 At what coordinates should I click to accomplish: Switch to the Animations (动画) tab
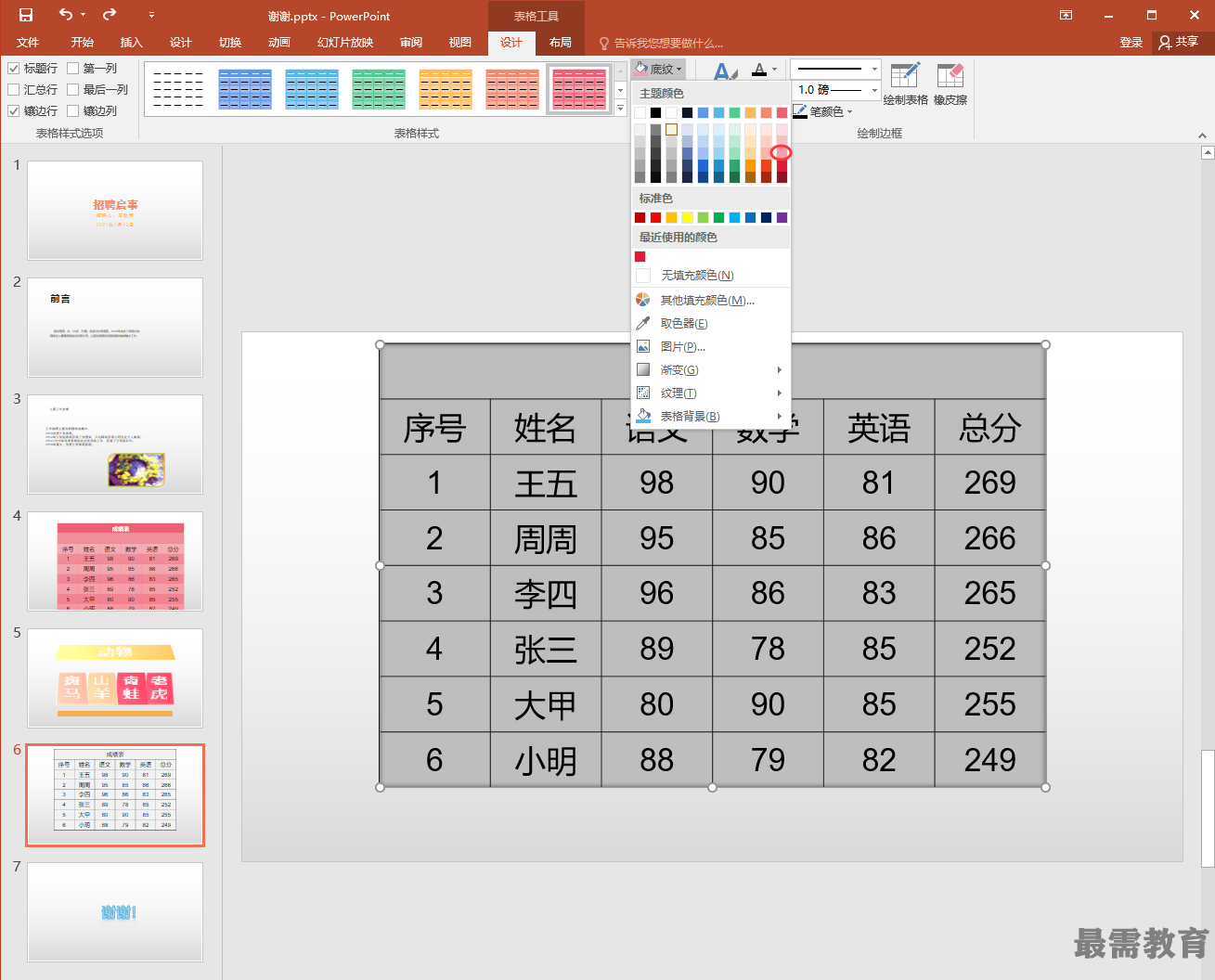[x=279, y=43]
